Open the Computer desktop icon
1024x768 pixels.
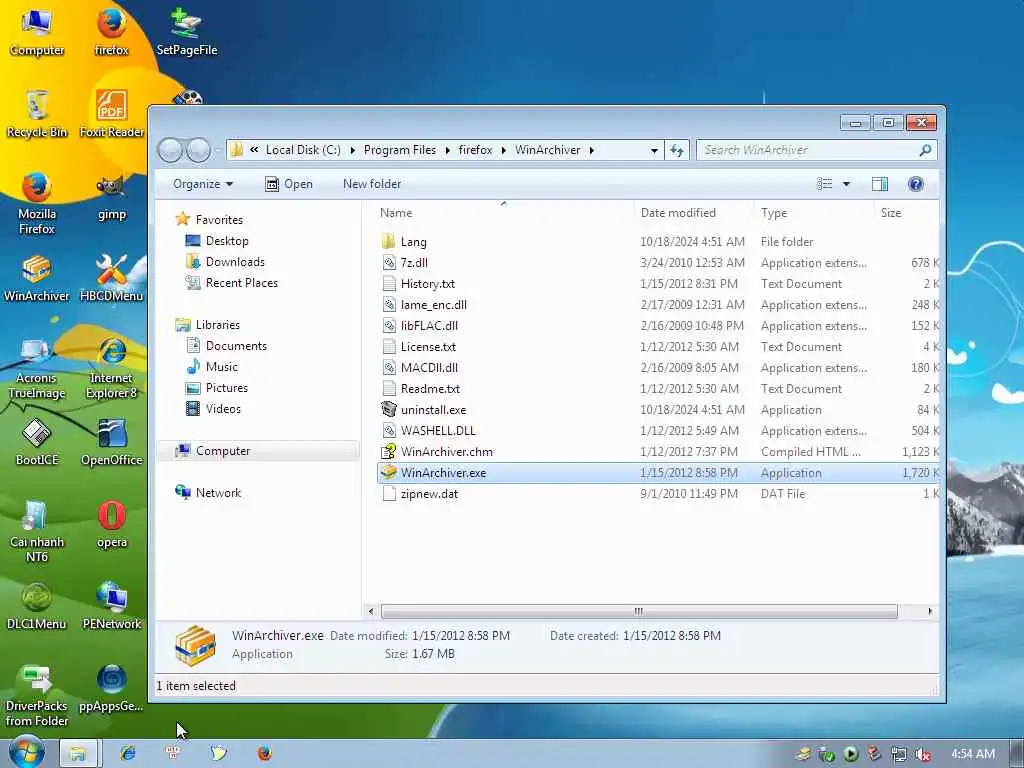pyautogui.click(x=37, y=31)
